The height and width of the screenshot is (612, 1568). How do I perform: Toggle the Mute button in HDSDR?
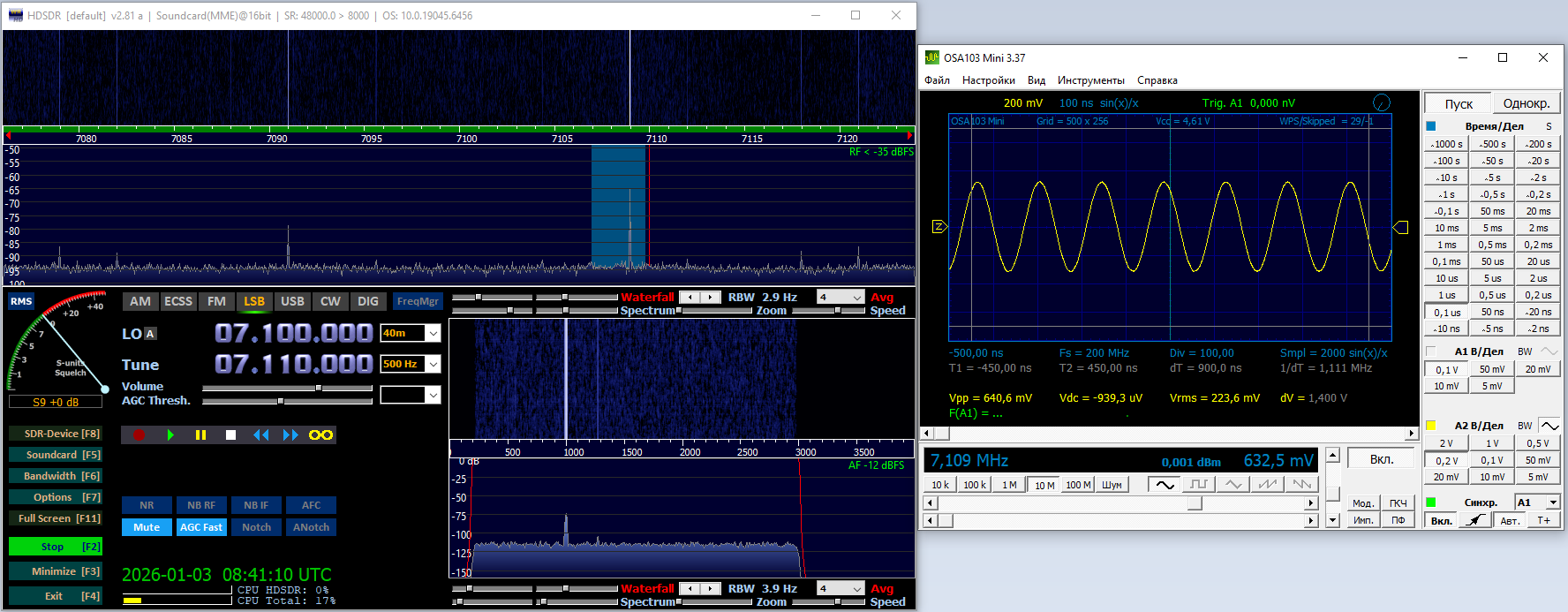click(147, 527)
